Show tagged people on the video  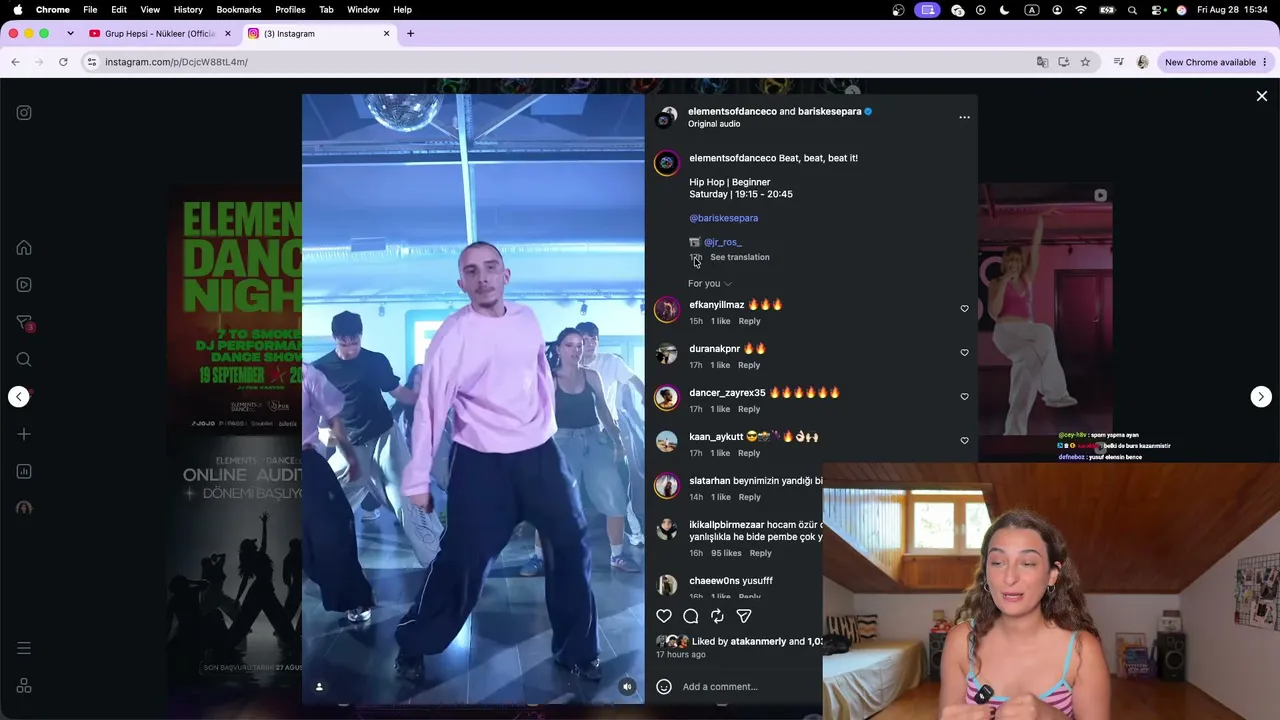point(319,686)
